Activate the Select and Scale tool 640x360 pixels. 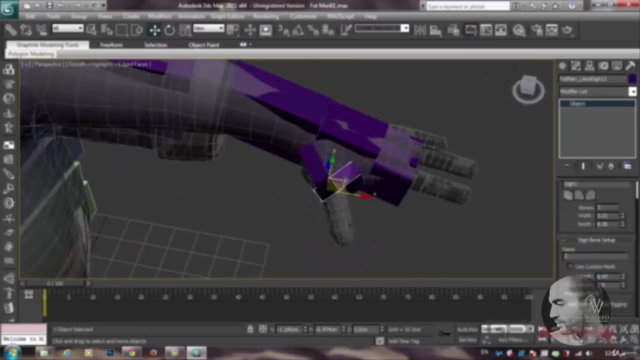tap(185, 30)
